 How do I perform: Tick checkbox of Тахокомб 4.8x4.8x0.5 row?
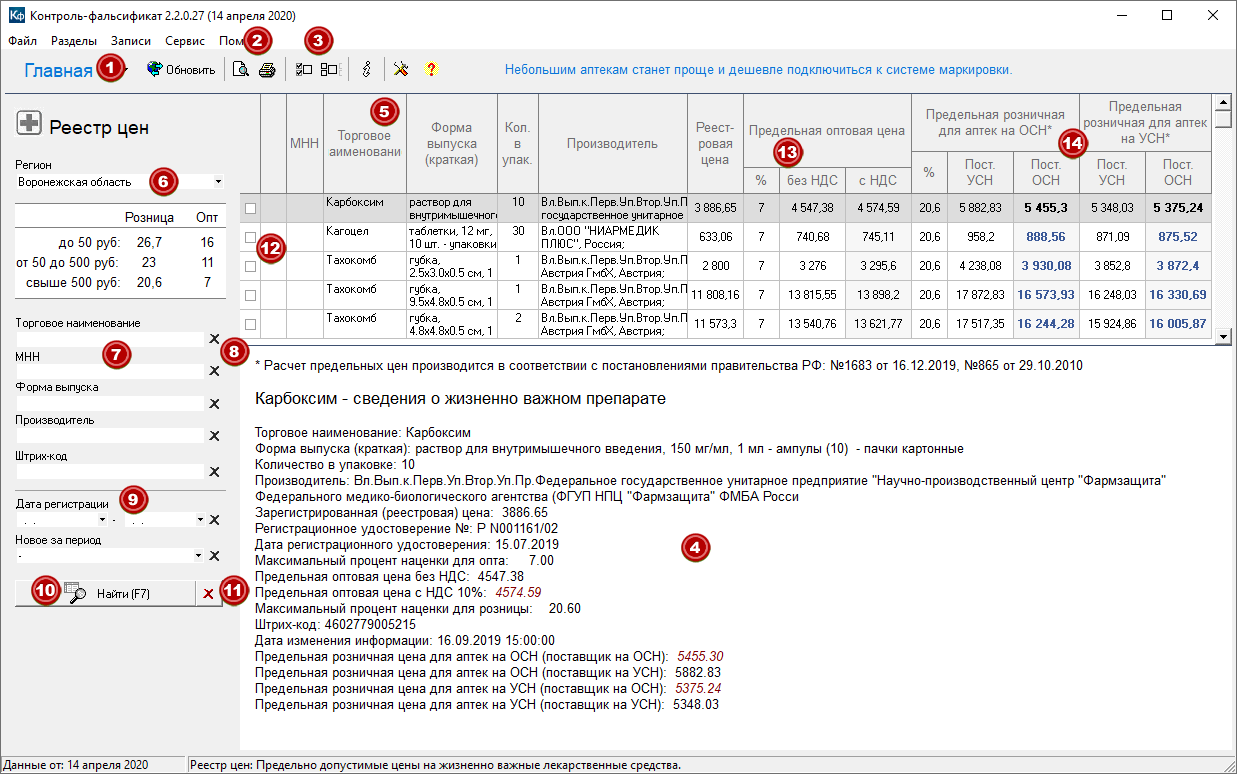tap(251, 324)
